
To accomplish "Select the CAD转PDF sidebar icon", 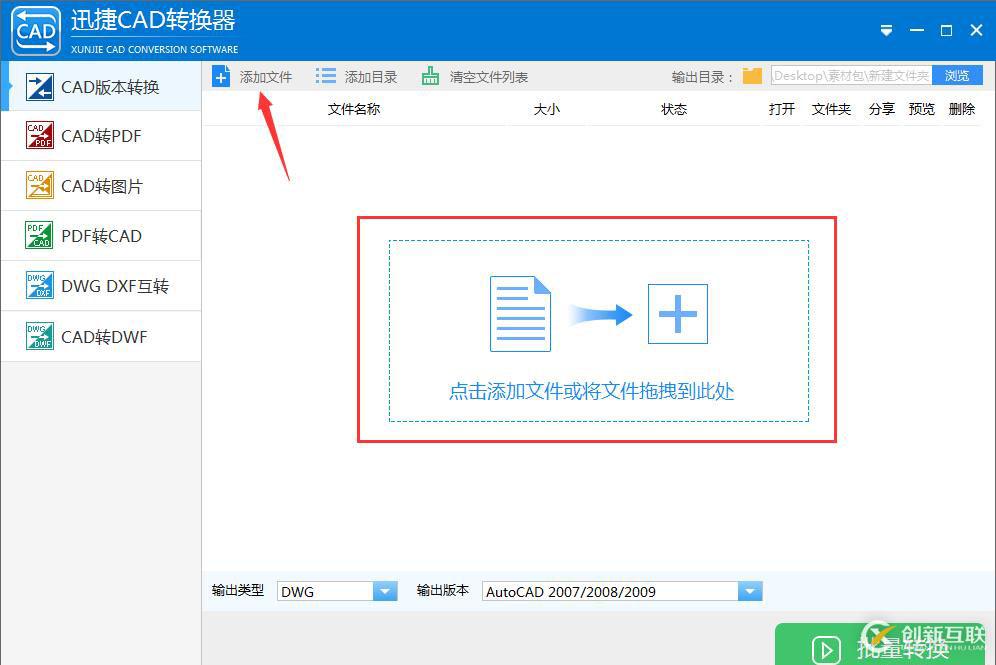I will pos(38,135).
